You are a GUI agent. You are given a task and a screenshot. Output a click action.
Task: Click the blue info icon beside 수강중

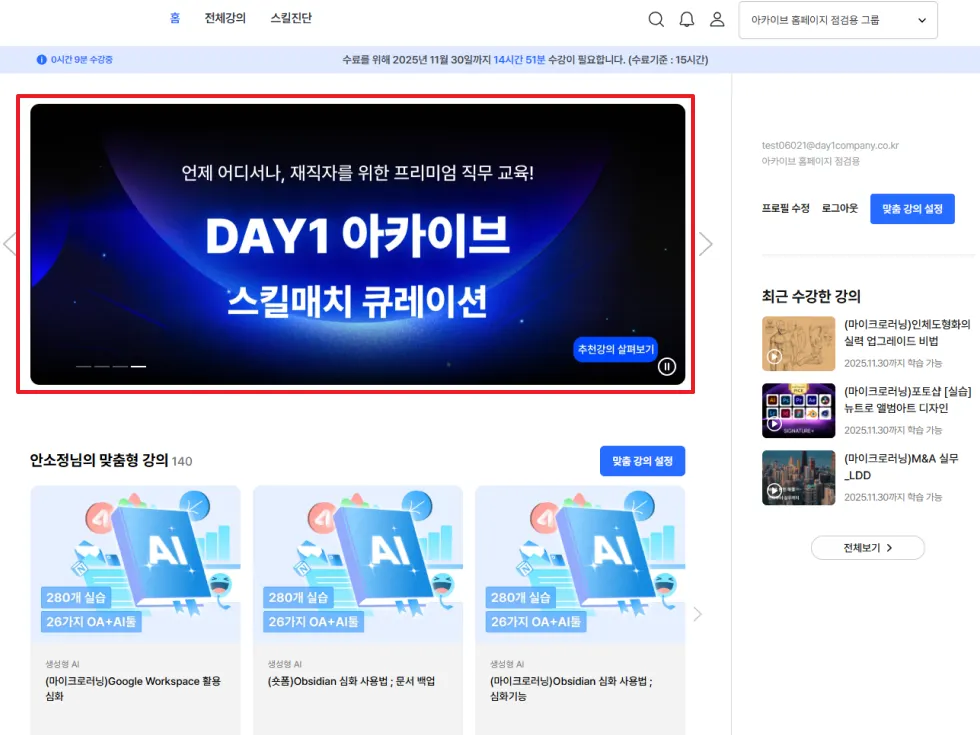point(41,59)
